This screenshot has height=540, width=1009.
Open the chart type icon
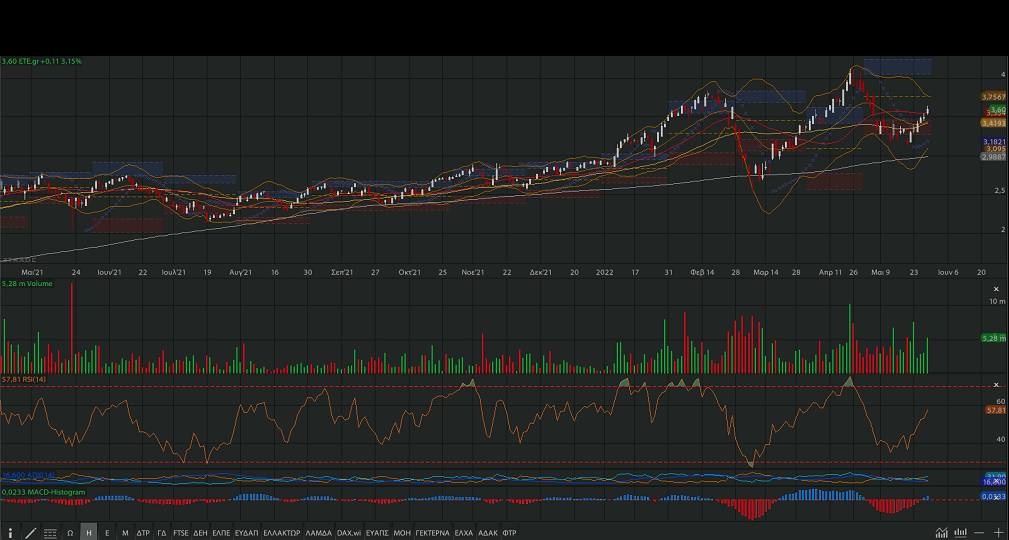[x=941, y=532]
